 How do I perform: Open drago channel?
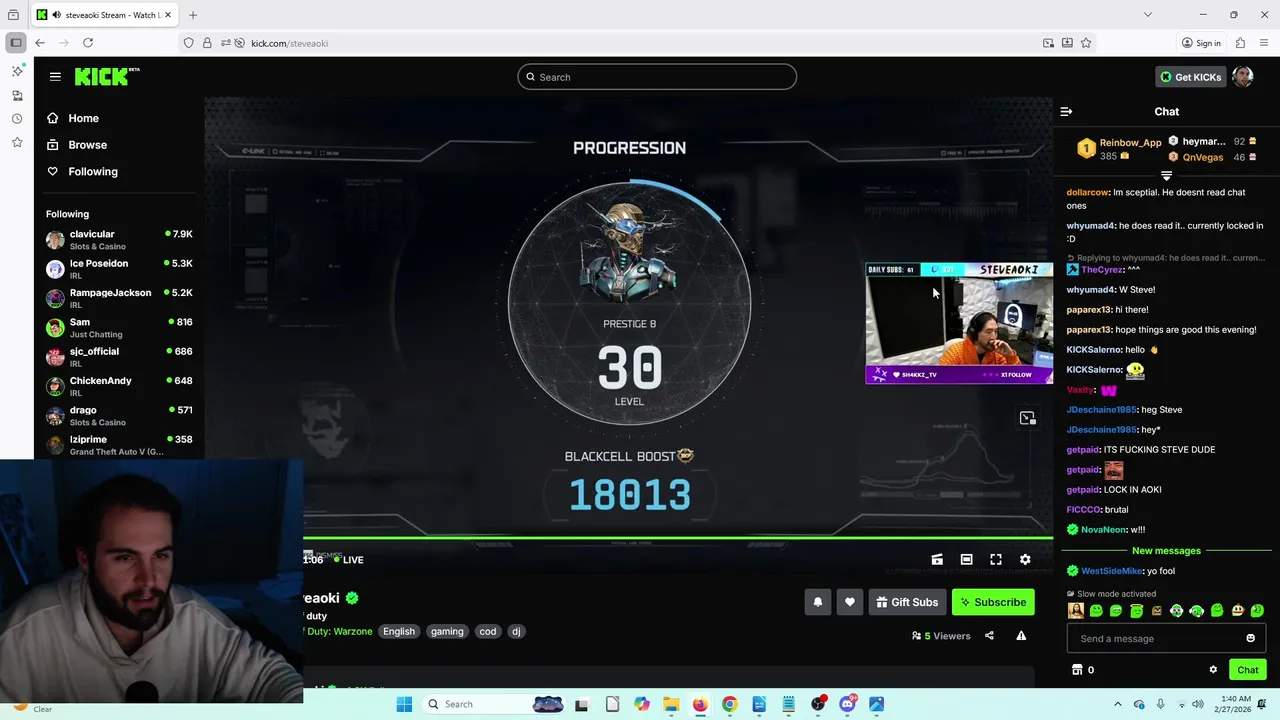click(118, 415)
